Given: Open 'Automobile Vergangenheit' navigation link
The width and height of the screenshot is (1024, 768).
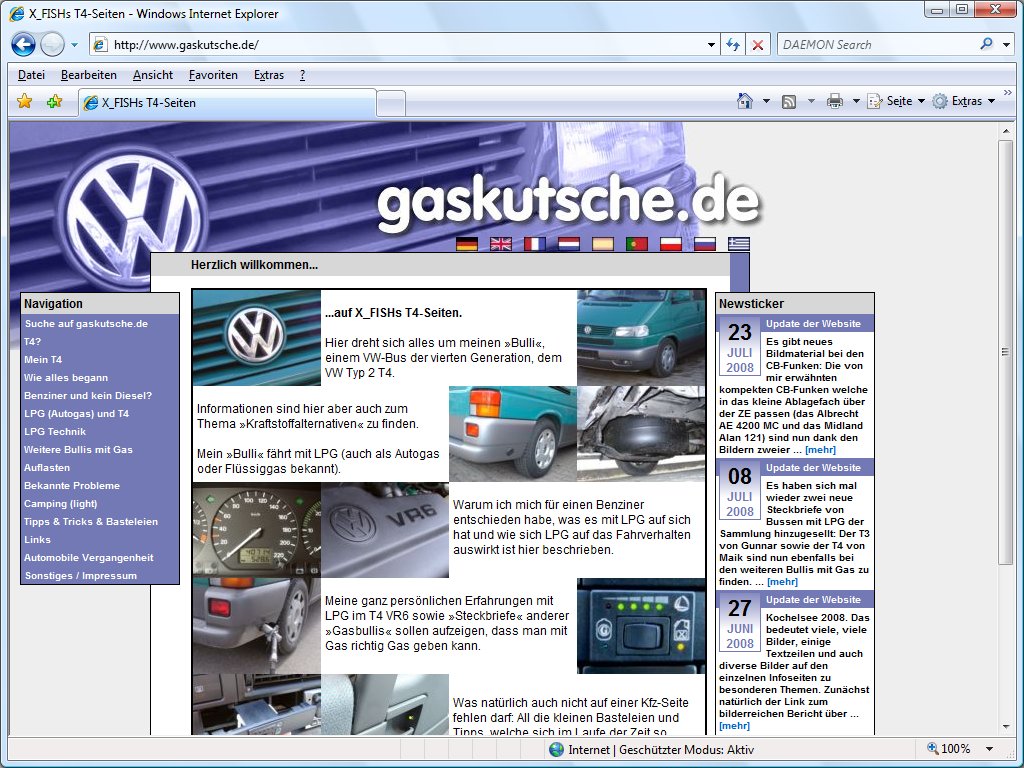Looking at the screenshot, I should pyautogui.click(x=89, y=558).
